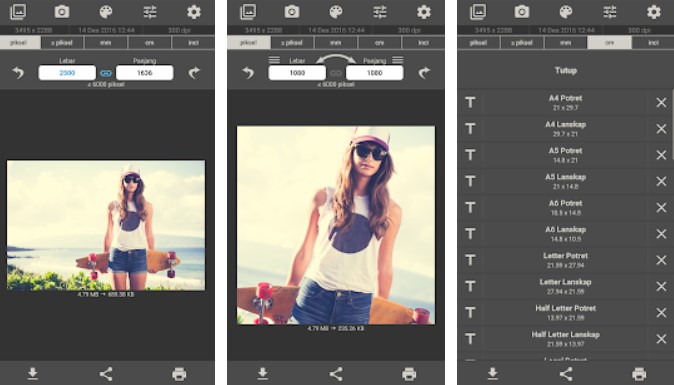Viewport: 674px width, 385px height.
Task: Open settings gear in the paper-size list screen
Action: point(654,12)
